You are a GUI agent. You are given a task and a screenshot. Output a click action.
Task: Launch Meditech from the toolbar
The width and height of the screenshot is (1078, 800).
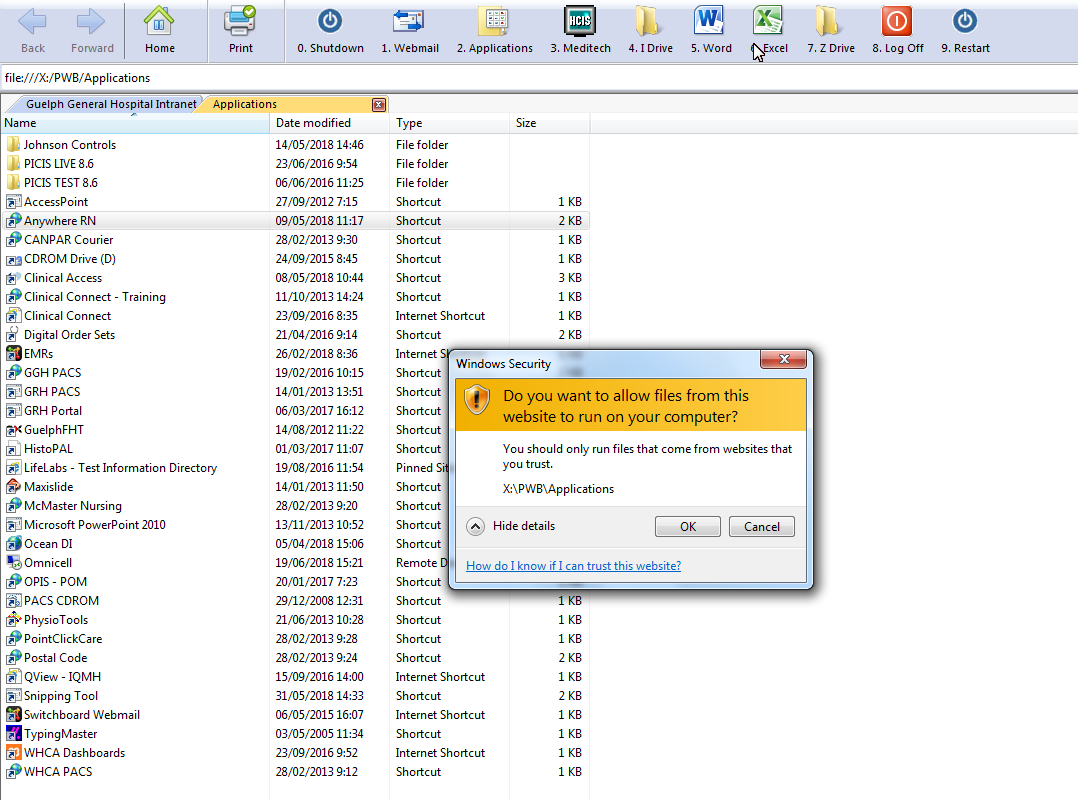coord(580,21)
